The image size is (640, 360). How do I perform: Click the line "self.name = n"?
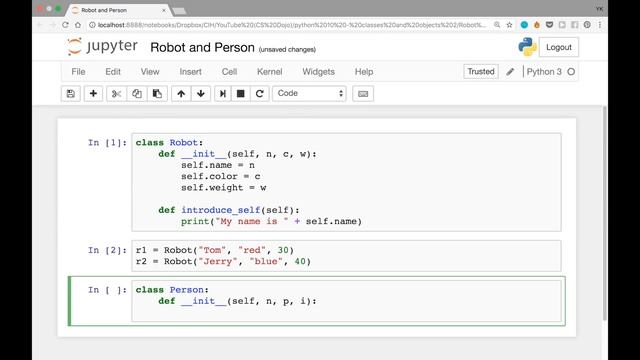[x=218, y=165]
